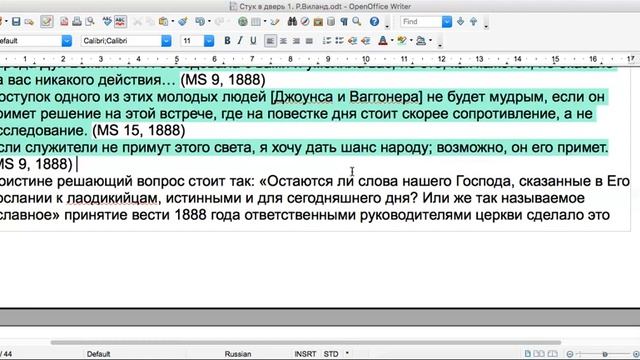
Task: Expand Font Size dropdown arrow
Action: click(x=209, y=41)
